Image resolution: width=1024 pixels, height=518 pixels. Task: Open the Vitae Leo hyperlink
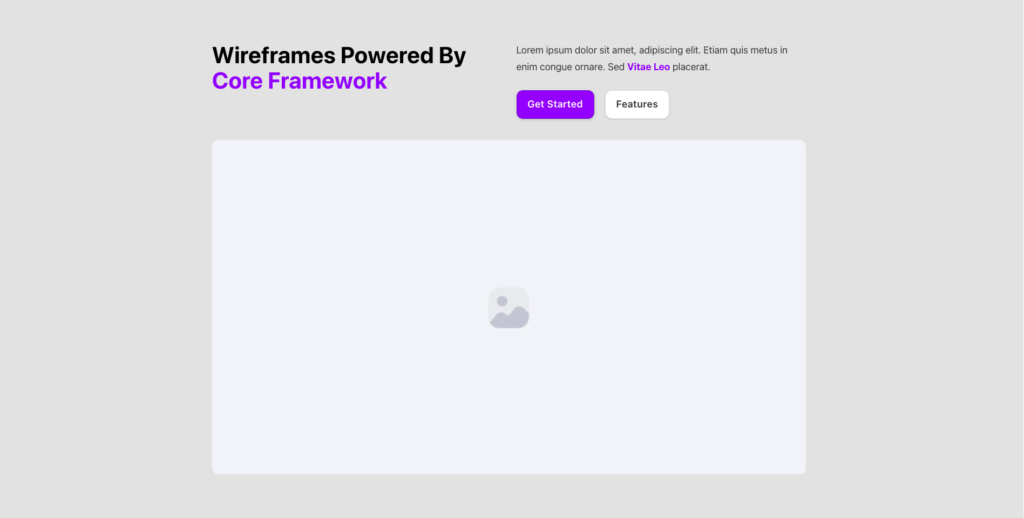[648, 67]
